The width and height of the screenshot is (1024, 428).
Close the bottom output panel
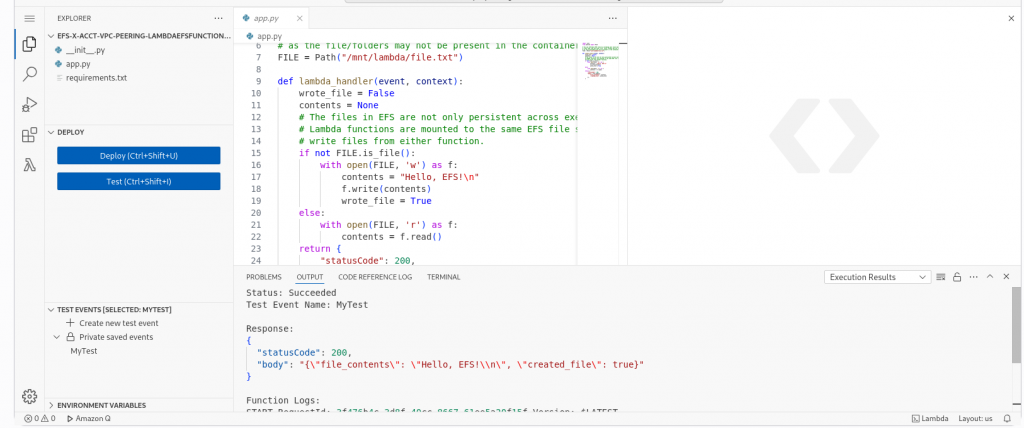(x=1006, y=277)
